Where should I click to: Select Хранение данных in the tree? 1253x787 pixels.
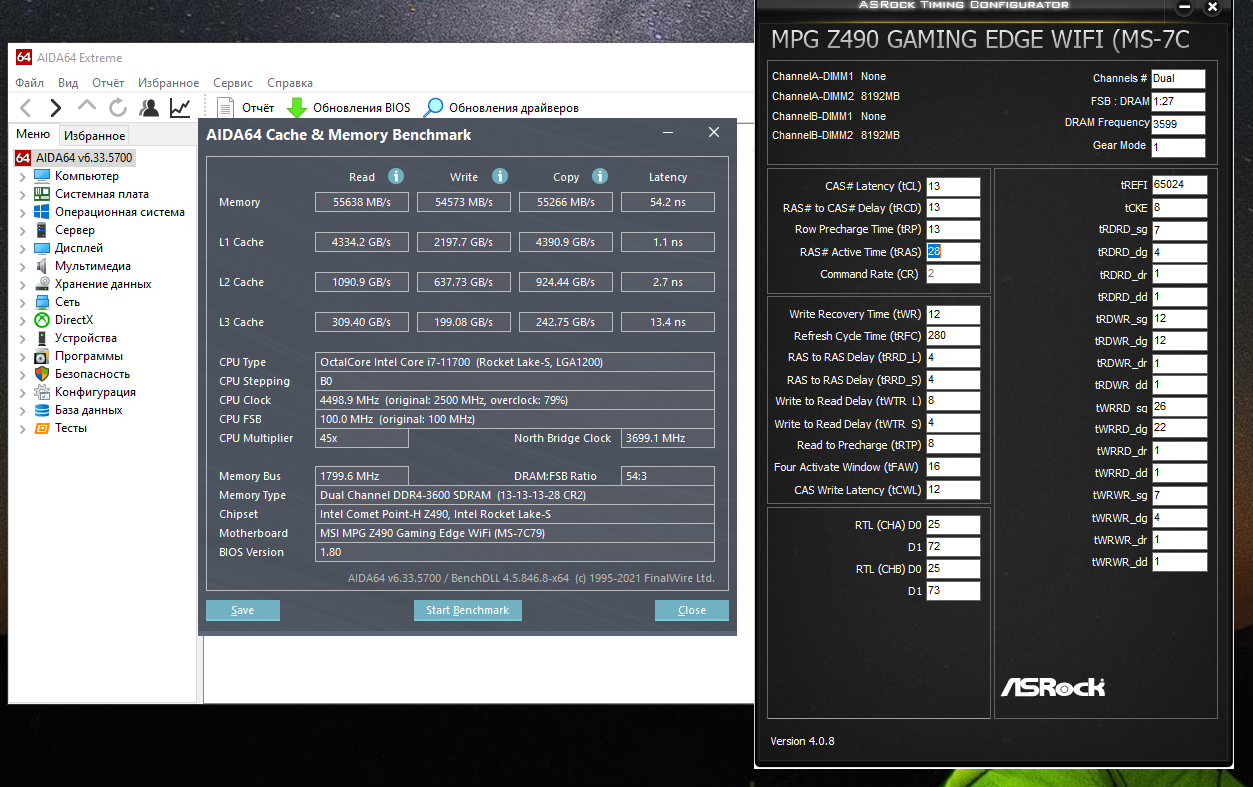point(103,284)
